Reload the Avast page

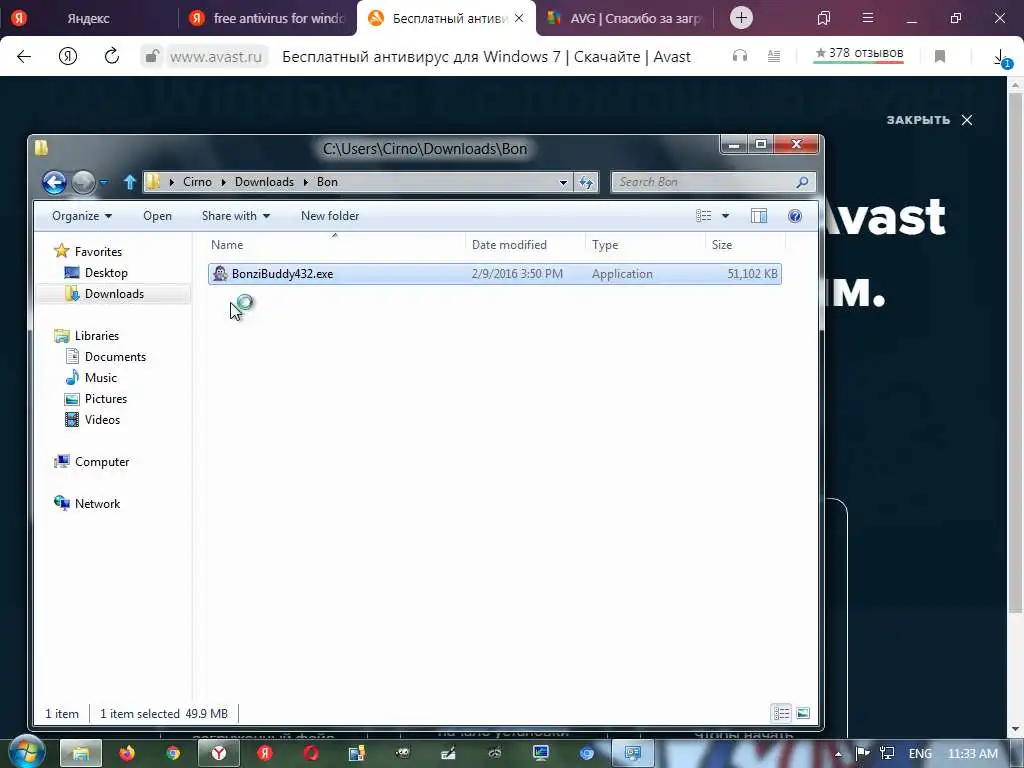tap(112, 56)
